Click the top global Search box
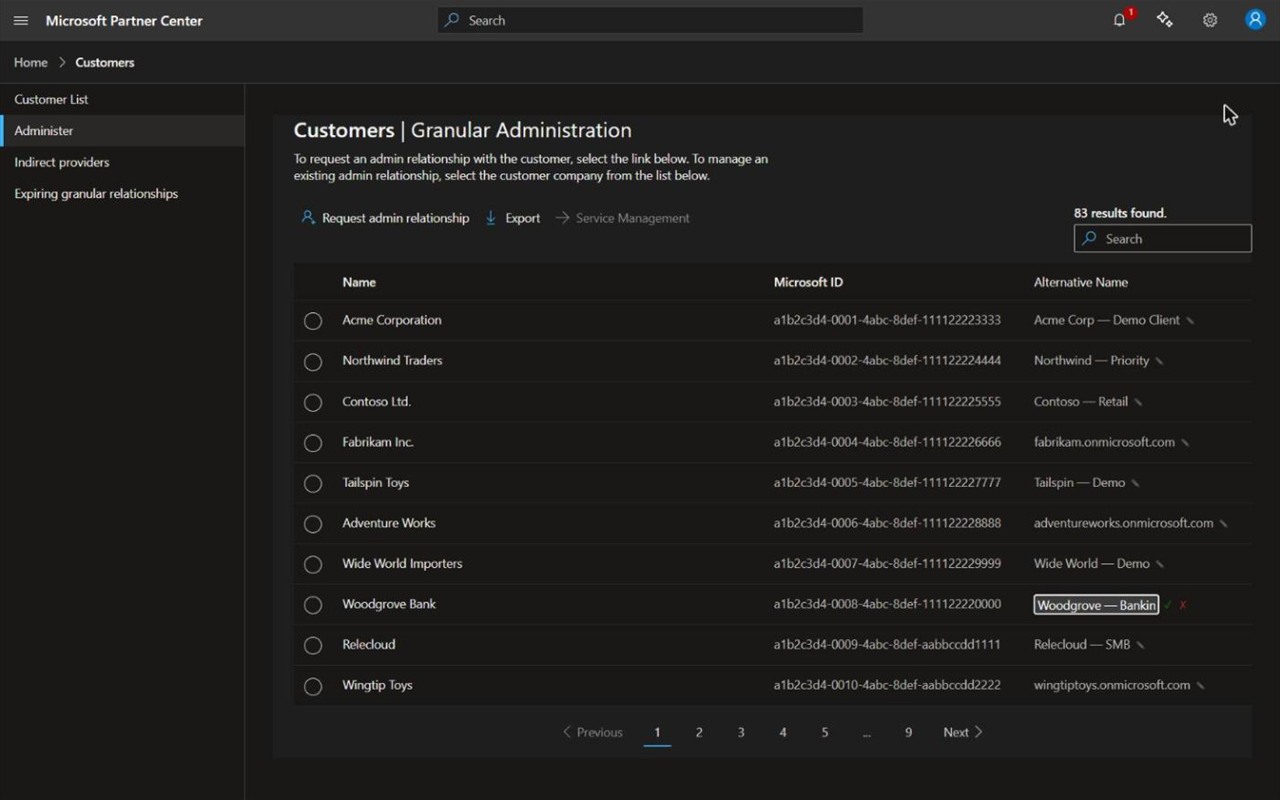This screenshot has width=1280, height=800. pos(650,20)
